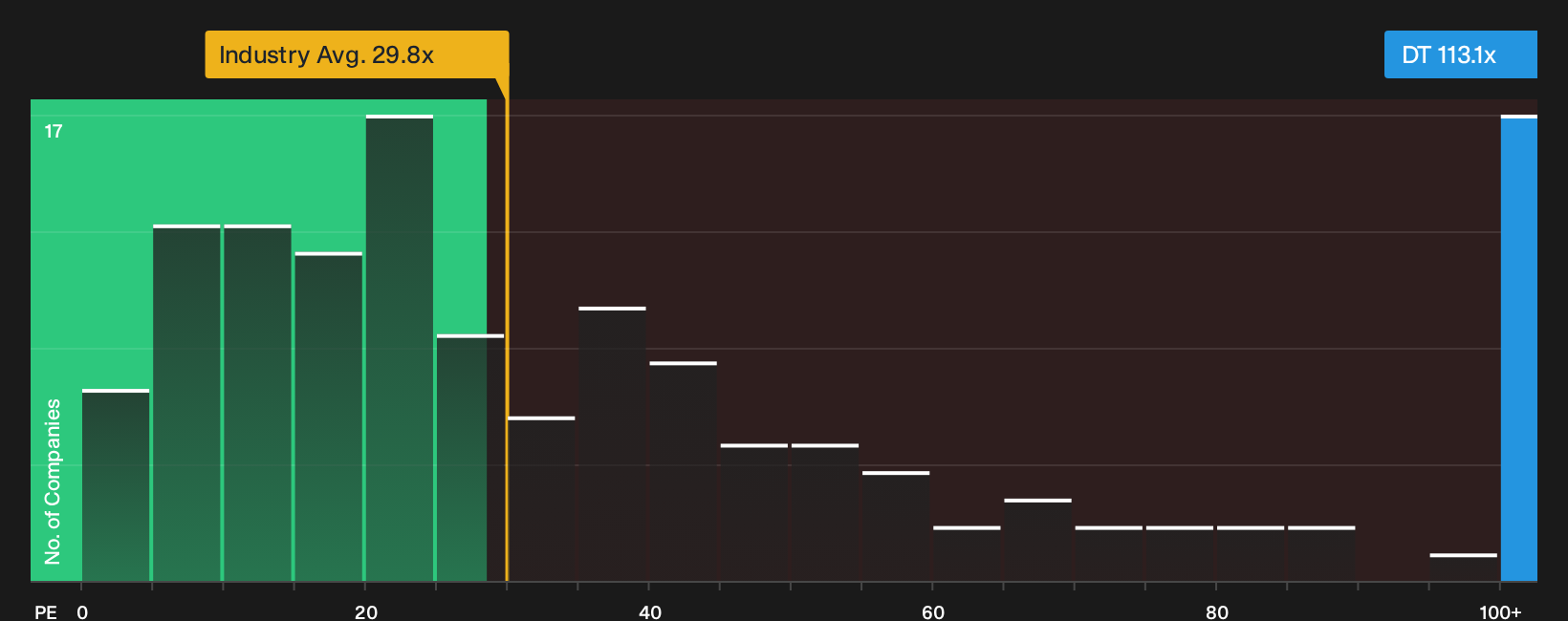
Task: Click the histogram bar for PE 35-40
Action: (x=612, y=444)
